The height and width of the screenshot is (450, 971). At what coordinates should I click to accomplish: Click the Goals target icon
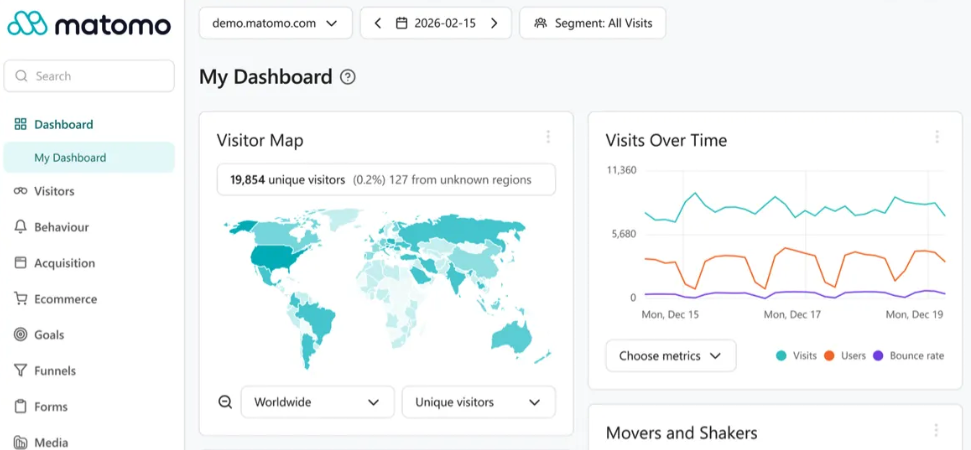[20, 335]
